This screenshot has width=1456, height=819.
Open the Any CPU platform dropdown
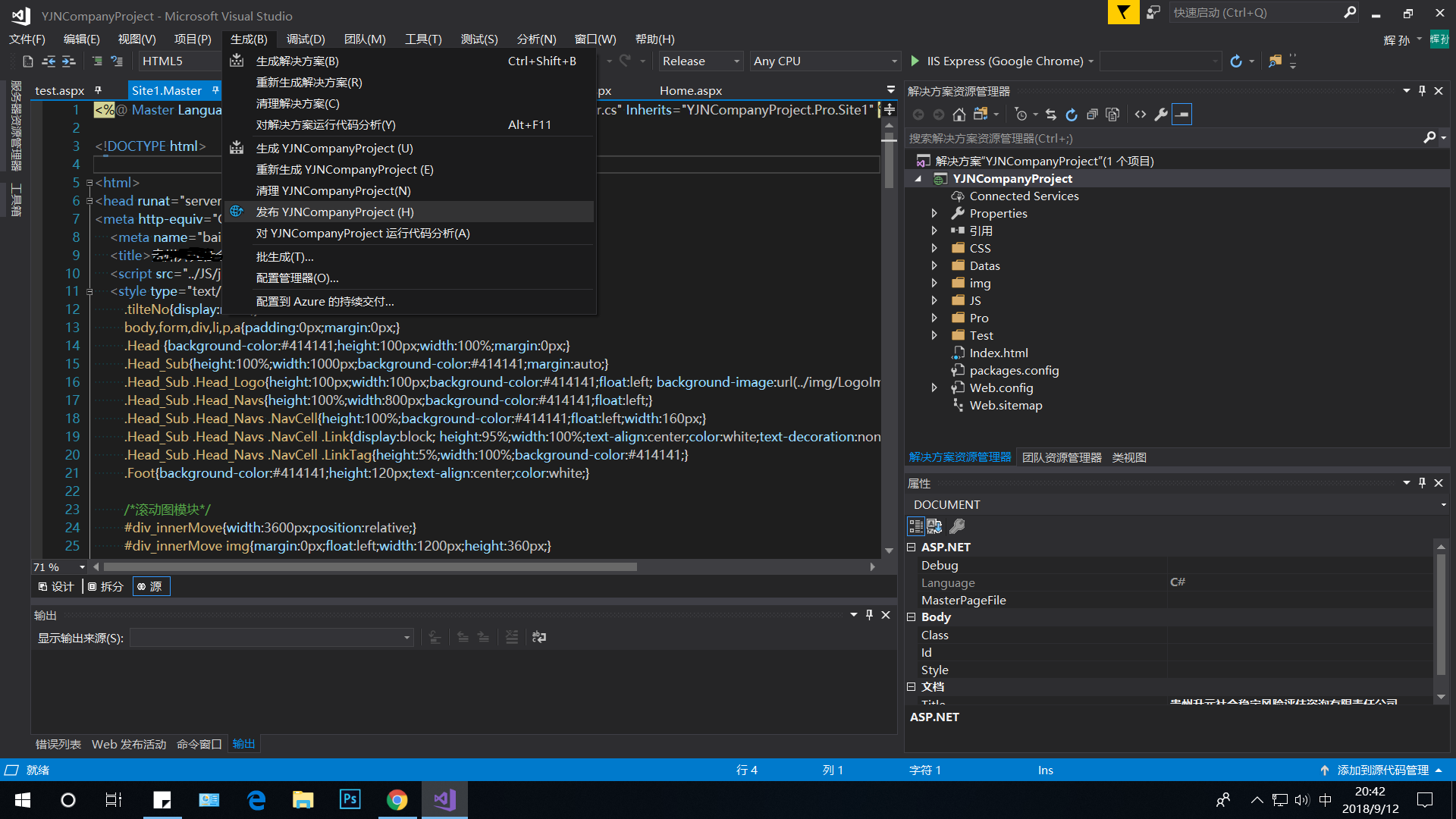[x=825, y=61]
